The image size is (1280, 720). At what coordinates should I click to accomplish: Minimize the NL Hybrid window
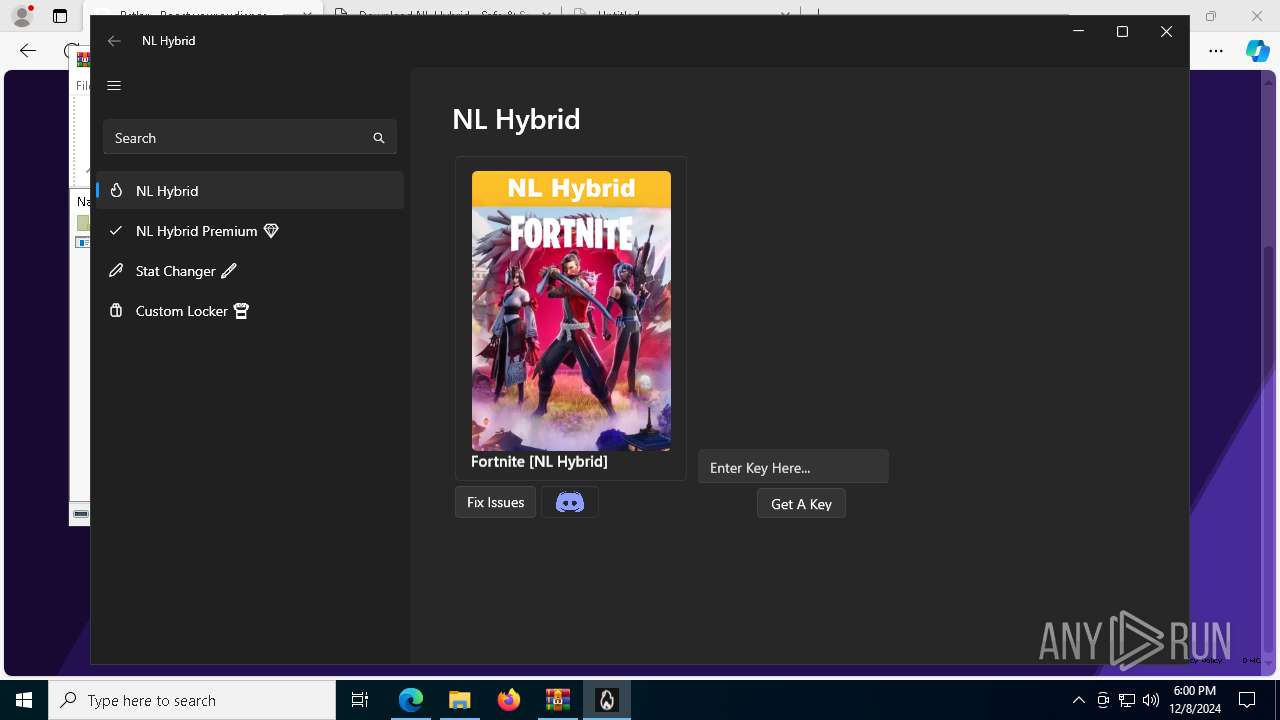pyautogui.click(x=1078, y=32)
